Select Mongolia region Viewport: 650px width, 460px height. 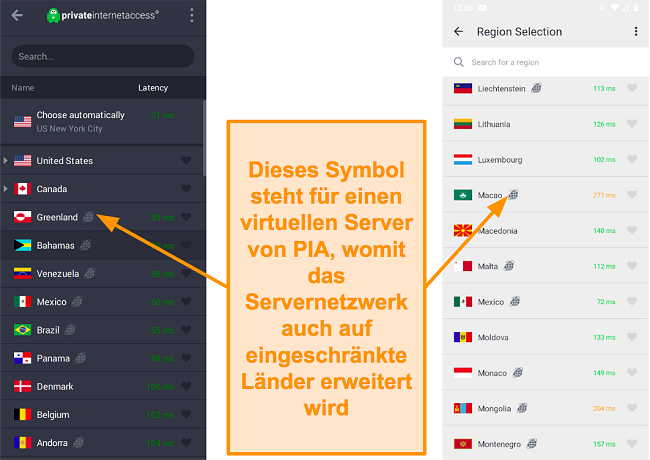(546, 409)
